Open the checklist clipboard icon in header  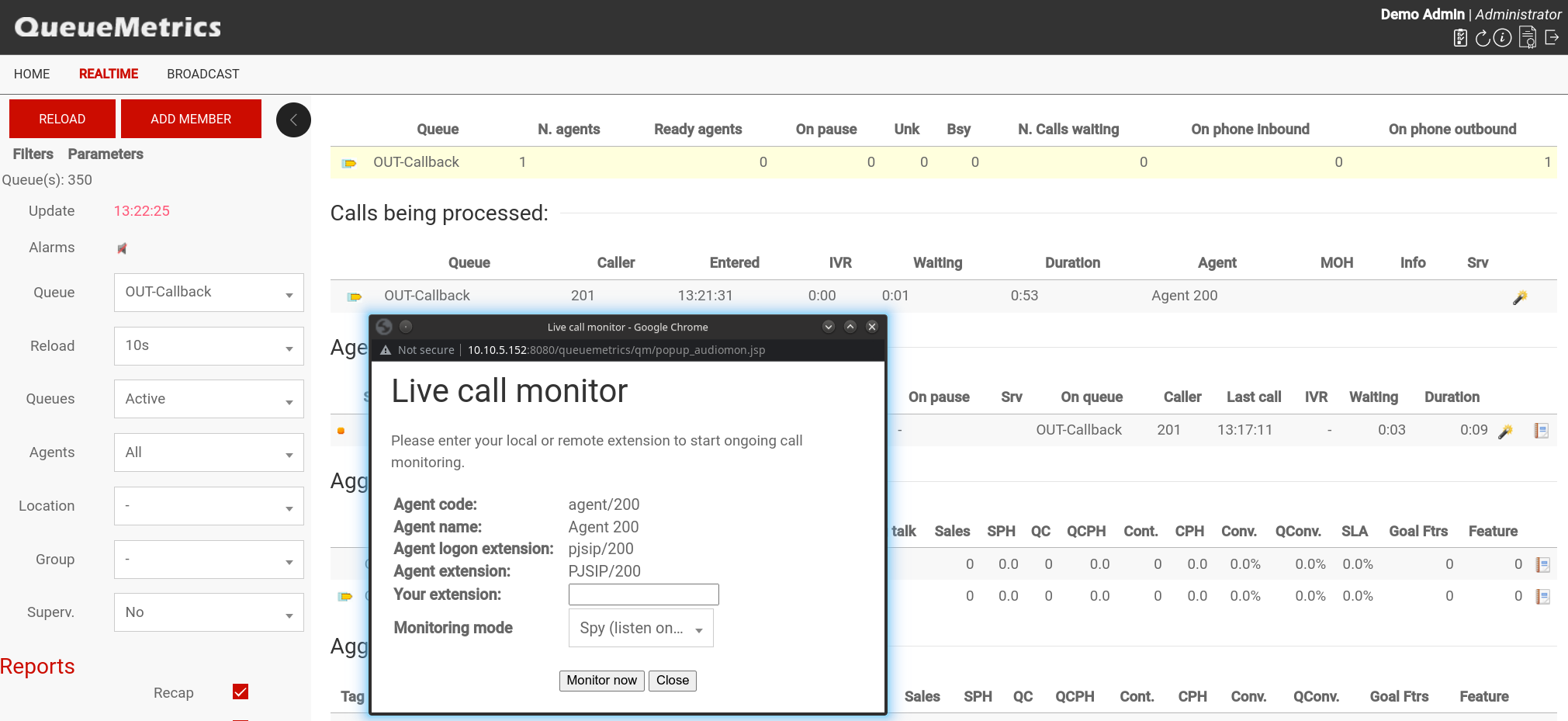pos(1460,37)
